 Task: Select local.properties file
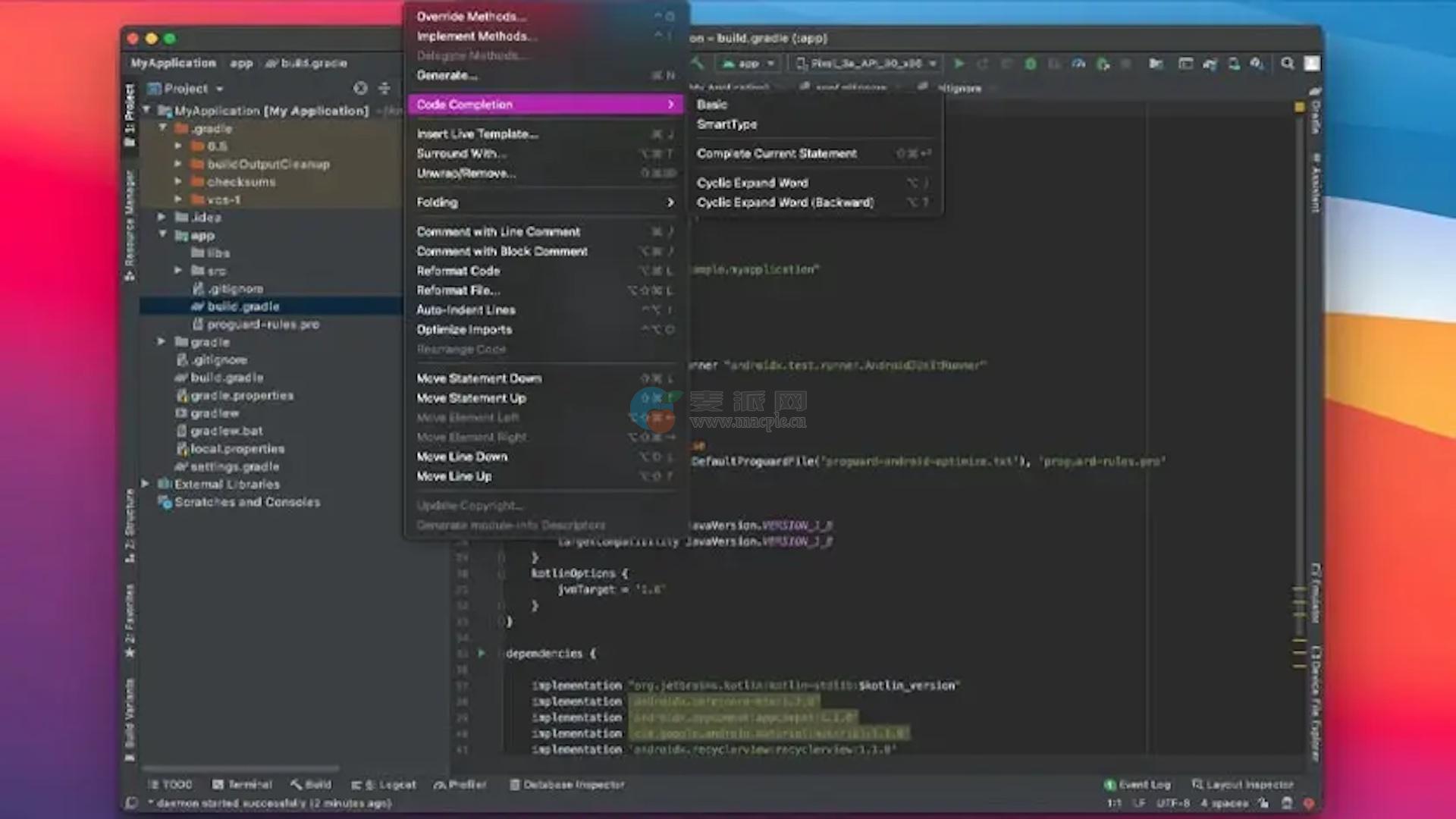tap(231, 449)
